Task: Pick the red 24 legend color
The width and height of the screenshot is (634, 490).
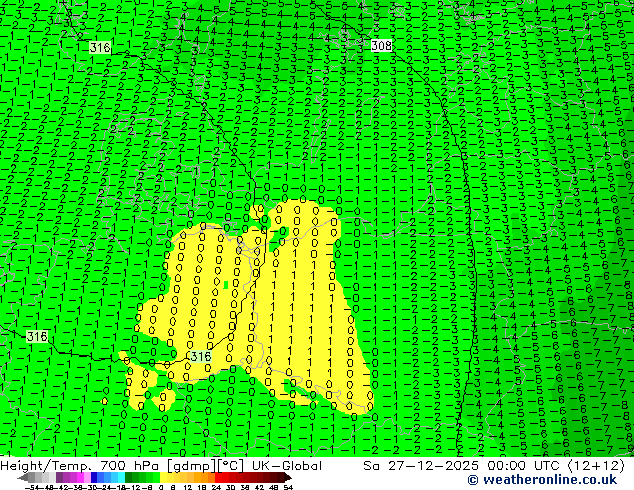Action: 218,478
